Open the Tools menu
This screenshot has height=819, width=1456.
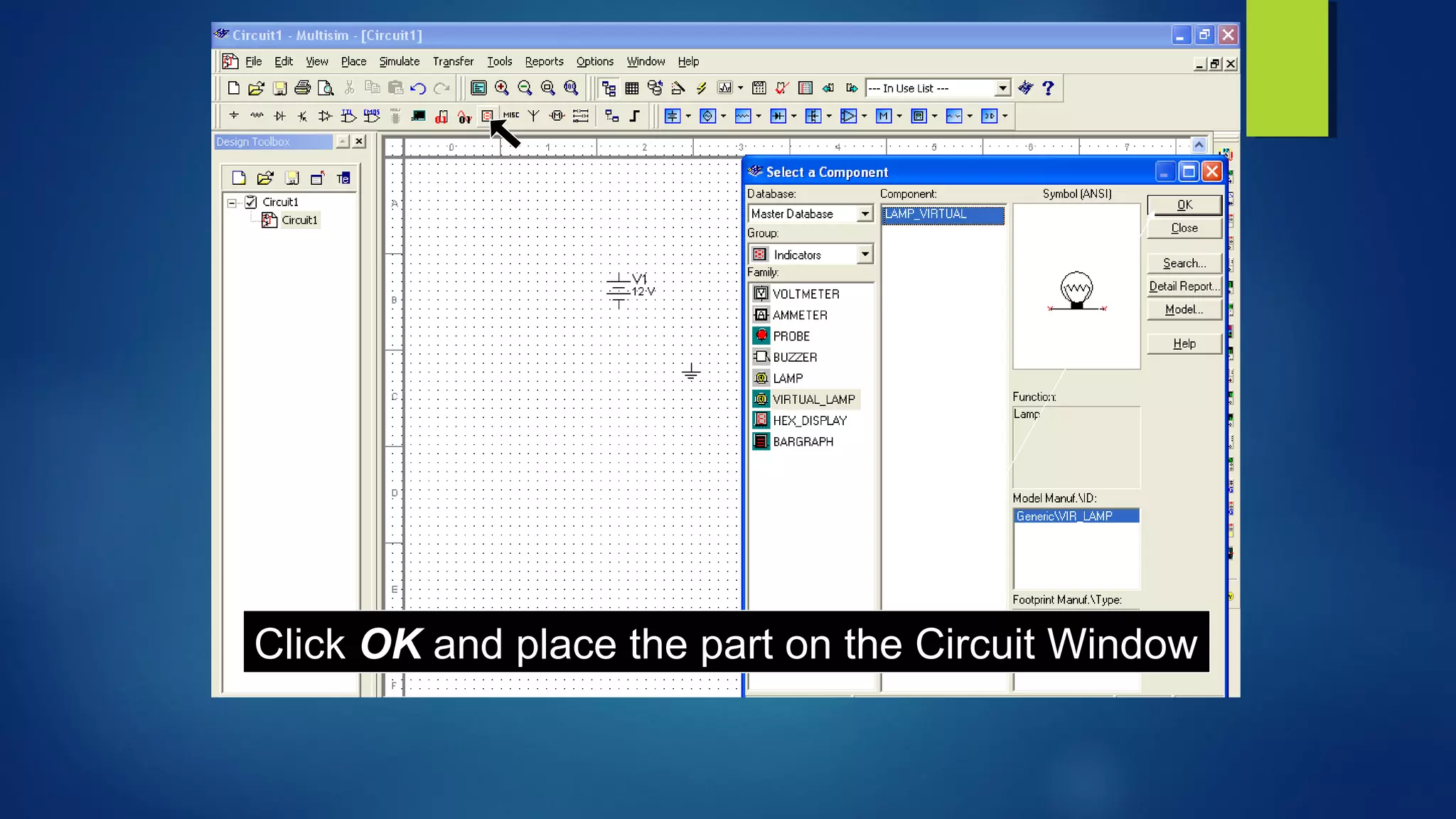499,62
